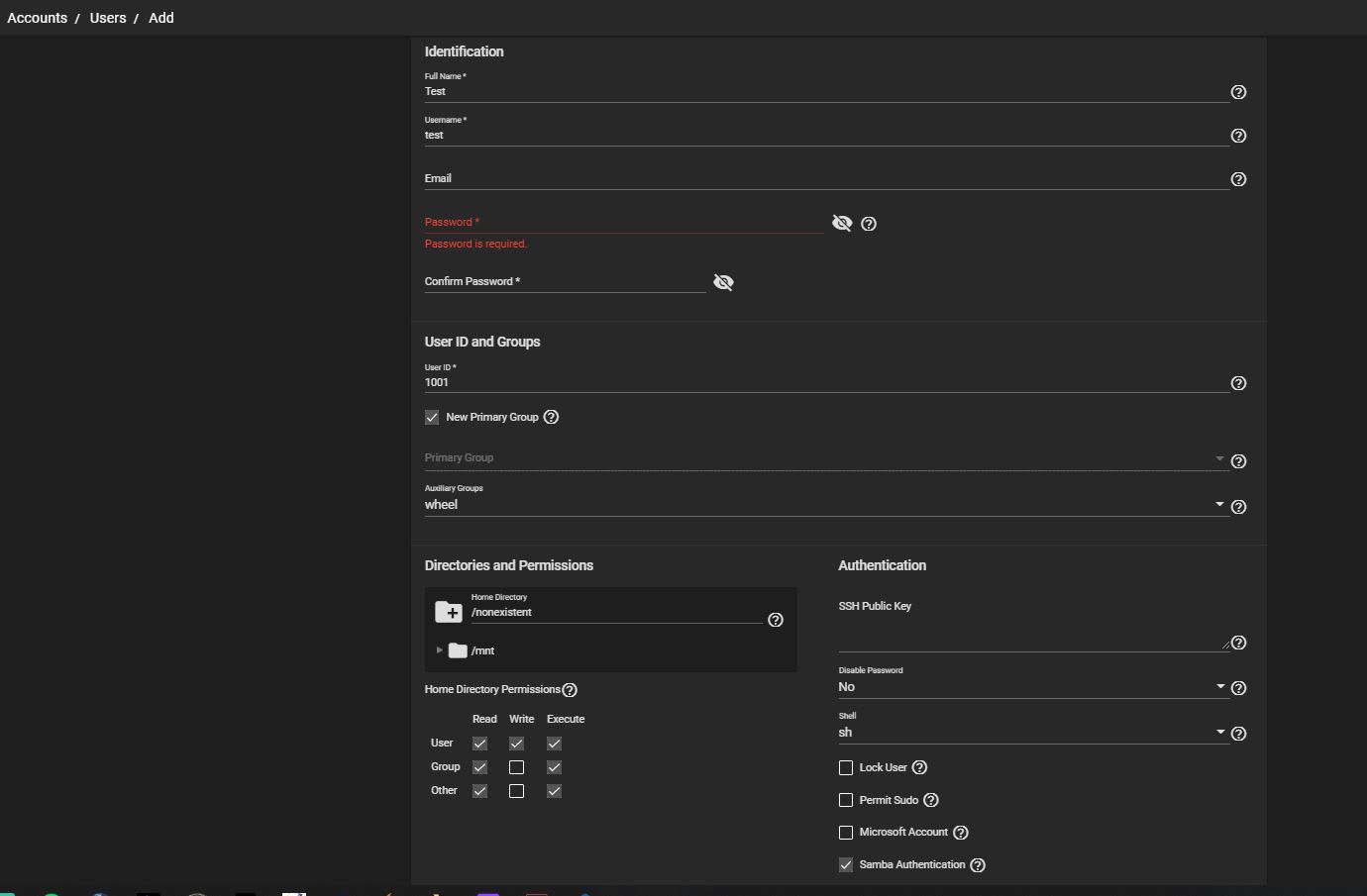Expand the Shell dropdown showing sh

tap(1030, 733)
